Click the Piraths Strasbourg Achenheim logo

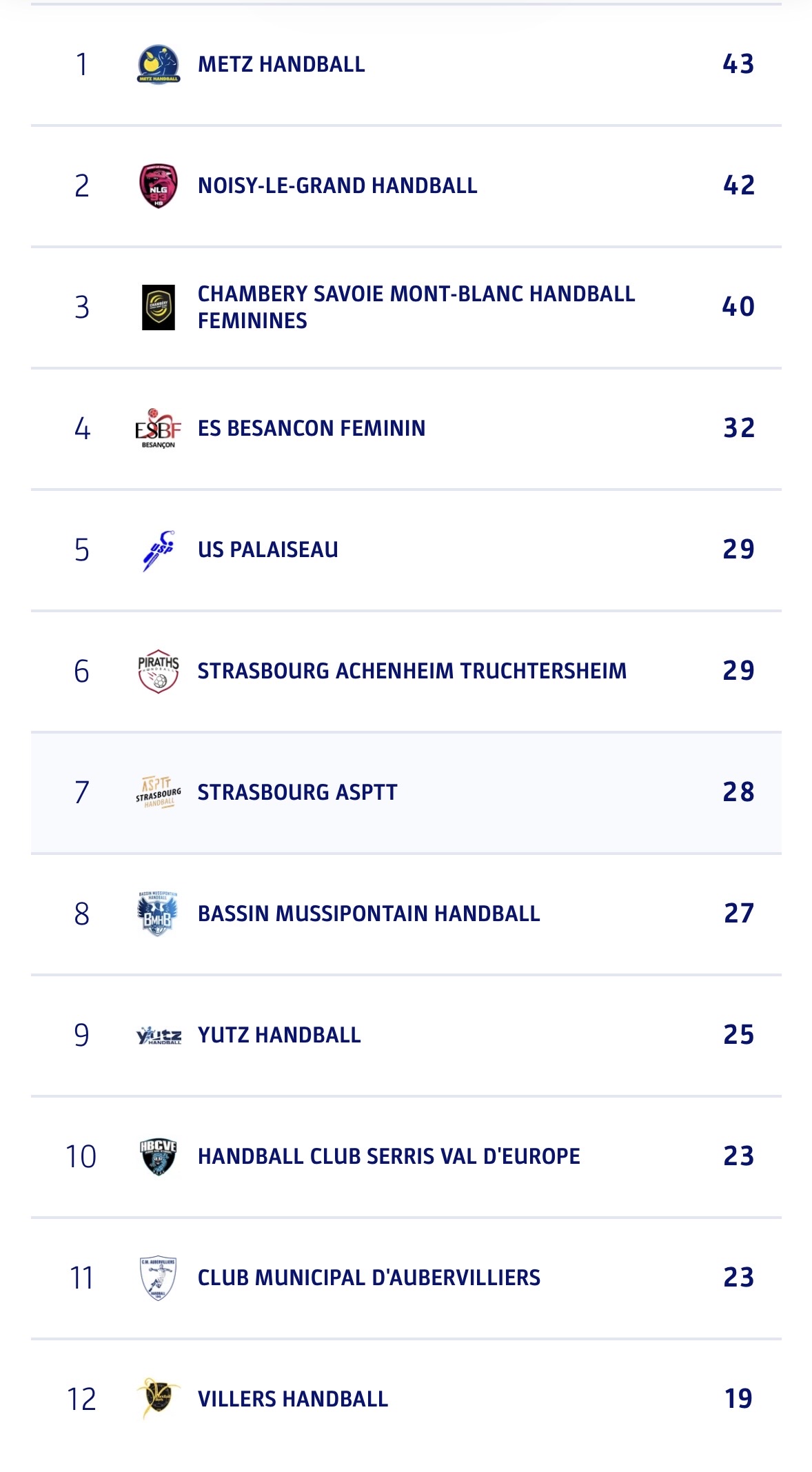tap(159, 671)
